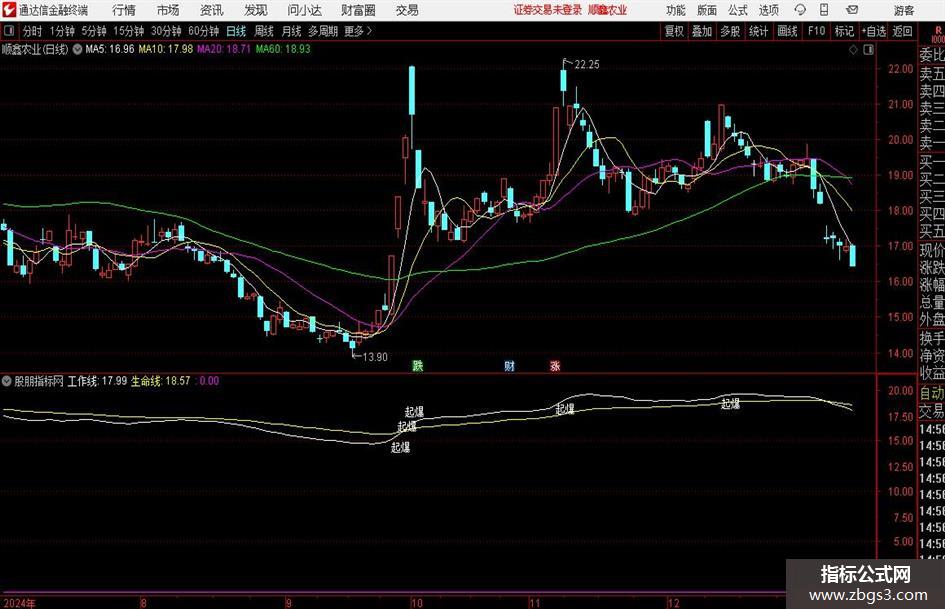Expand the 顺鑫农业(日线) indicator dropdown arrow
The height and width of the screenshot is (609, 945).
(x=78, y=49)
